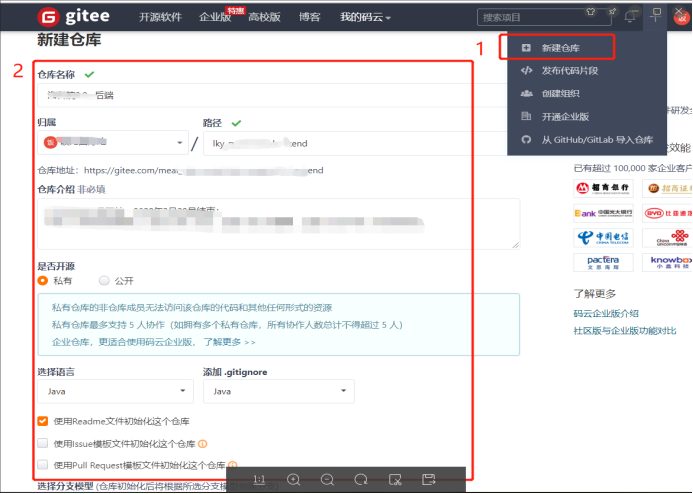Select the 公开 radio button
Image resolution: width=693 pixels, height=494 pixels.
click(104, 281)
